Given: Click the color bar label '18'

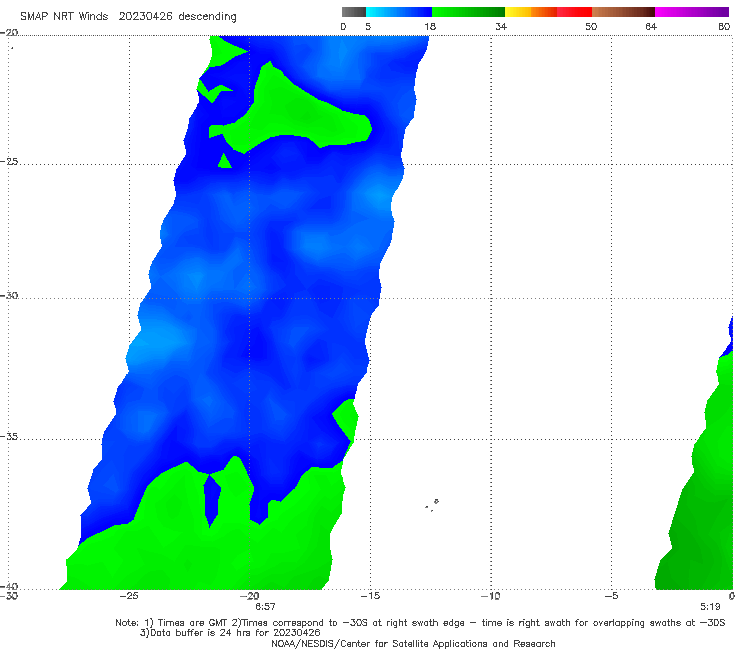Looking at the screenshot, I should tap(430, 26).
